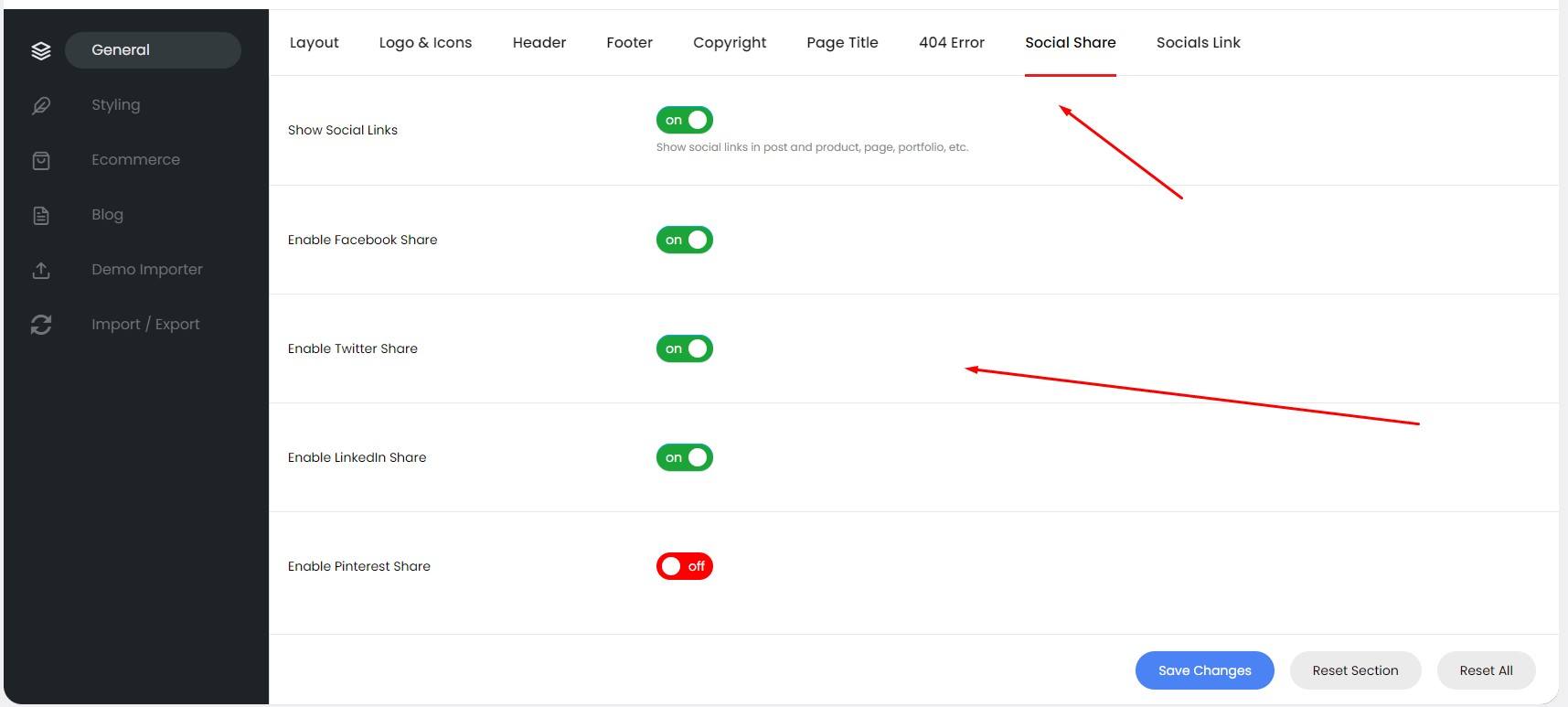Click the Styling feather icon
The image size is (1568, 707).
[41, 105]
